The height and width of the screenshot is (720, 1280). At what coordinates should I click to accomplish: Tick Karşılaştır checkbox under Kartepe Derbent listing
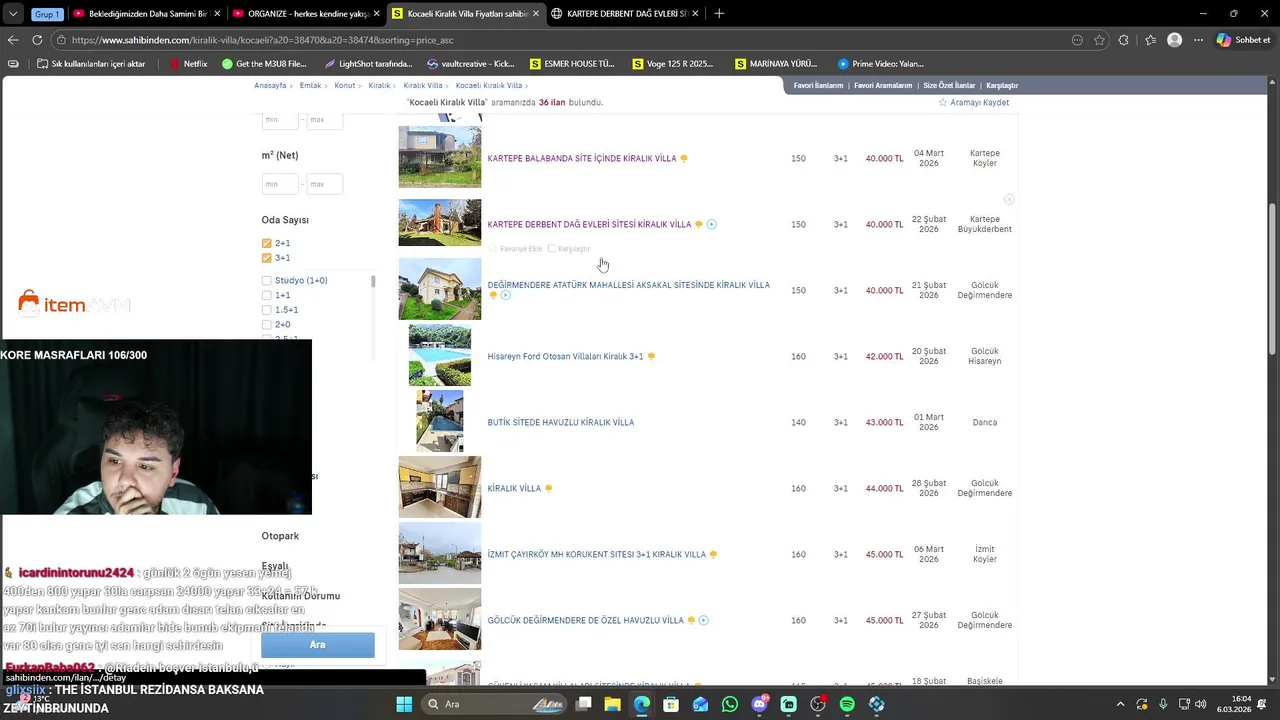pos(551,248)
